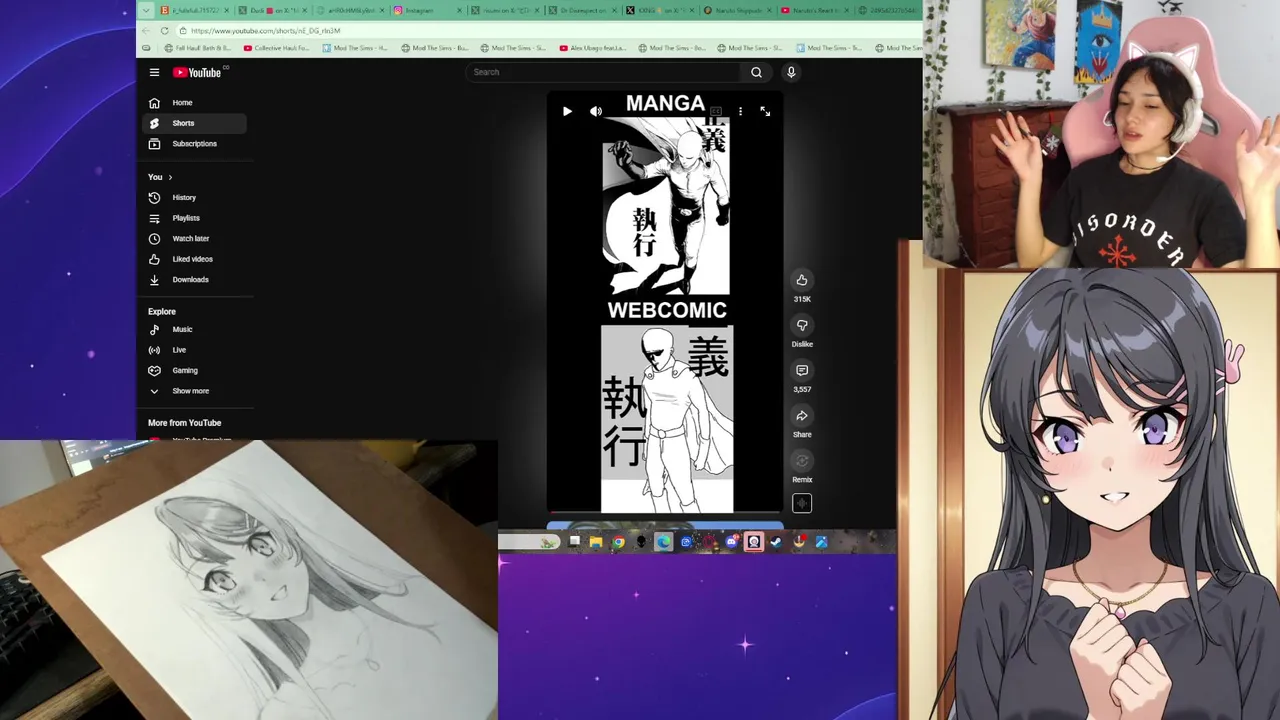Click the browser address bar URL

tap(265, 31)
